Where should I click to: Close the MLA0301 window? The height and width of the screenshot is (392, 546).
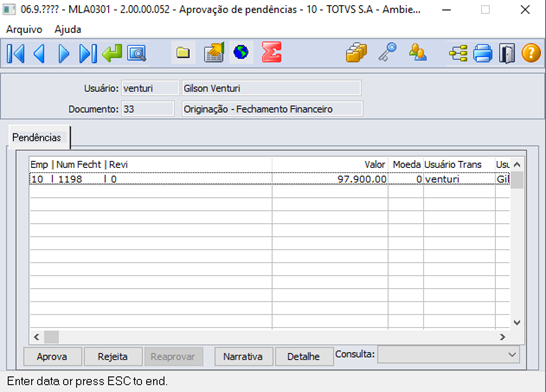click(525, 10)
